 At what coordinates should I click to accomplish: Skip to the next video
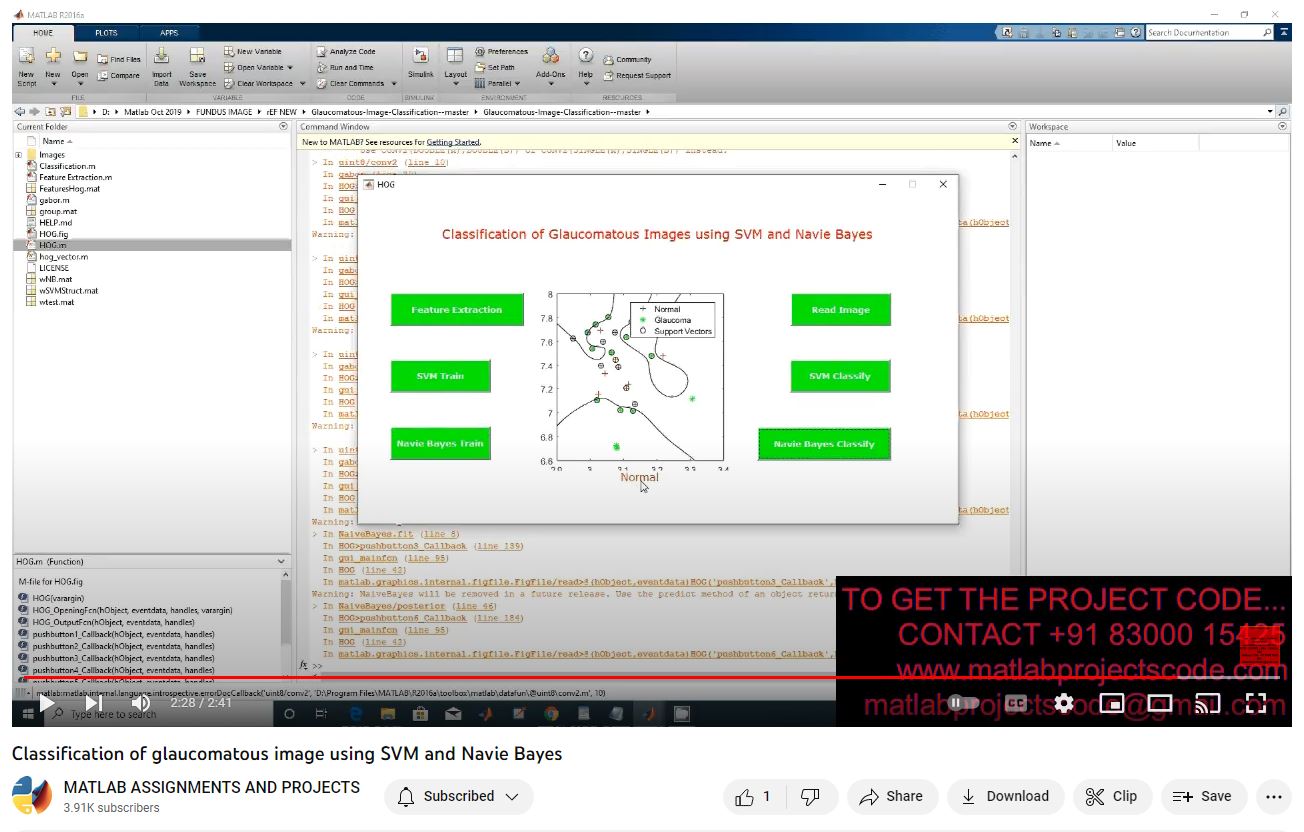94,703
